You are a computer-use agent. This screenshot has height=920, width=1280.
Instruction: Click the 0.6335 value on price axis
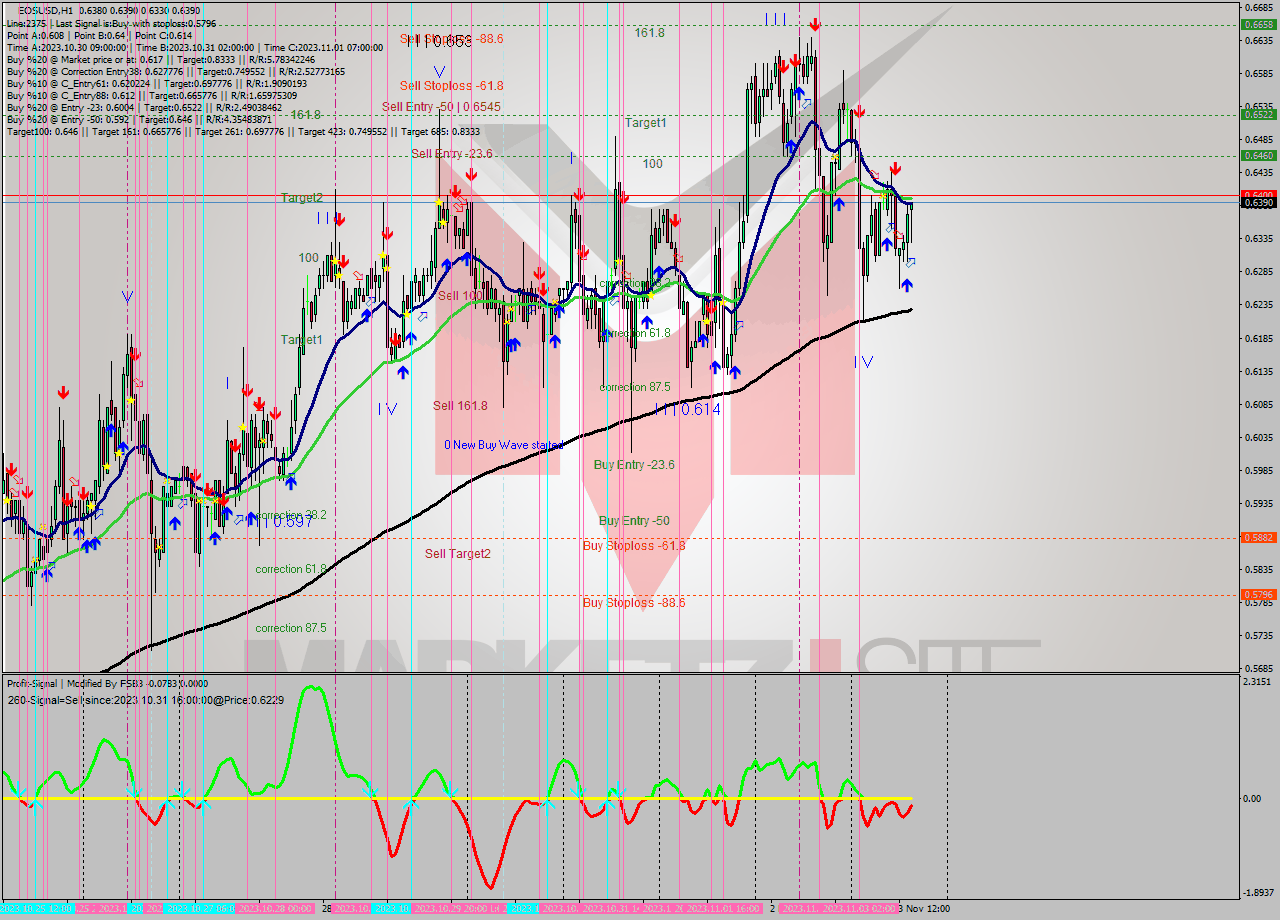click(1257, 239)
